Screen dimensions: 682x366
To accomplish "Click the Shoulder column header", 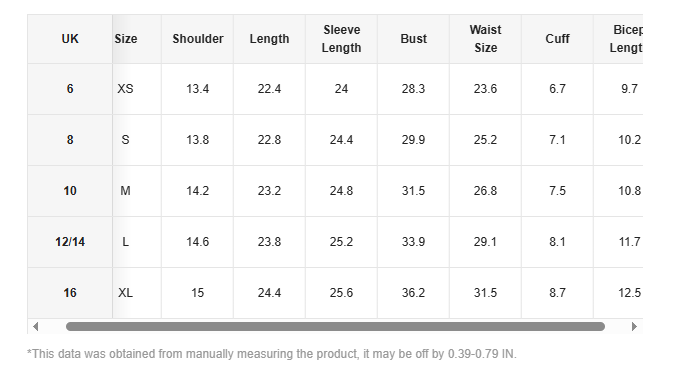I will (197, 39).
